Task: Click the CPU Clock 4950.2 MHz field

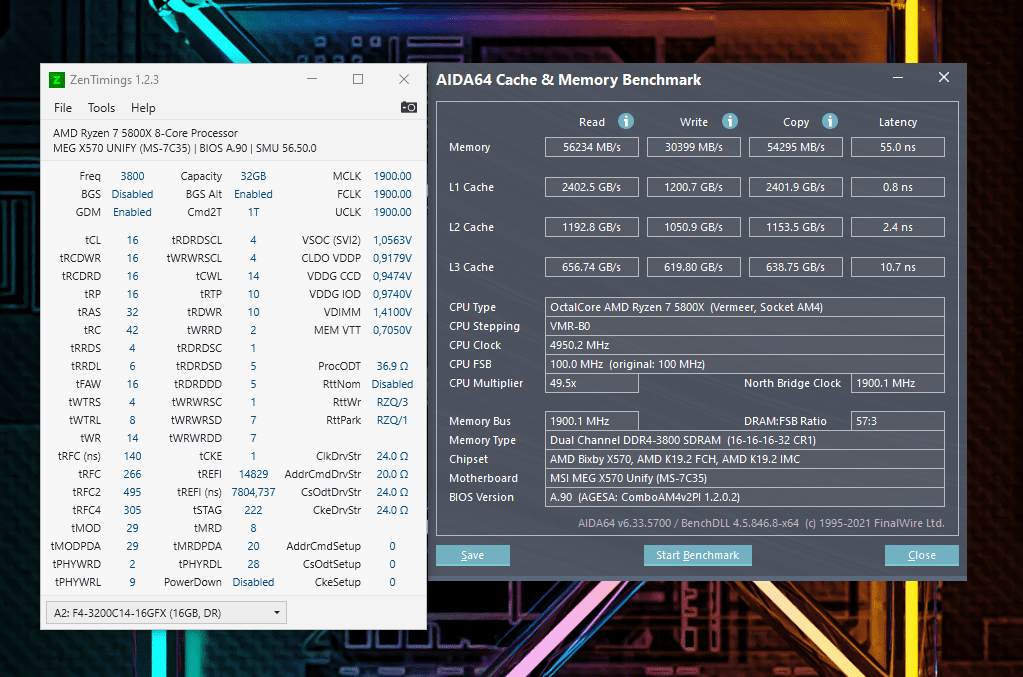Action: point(744,345)
